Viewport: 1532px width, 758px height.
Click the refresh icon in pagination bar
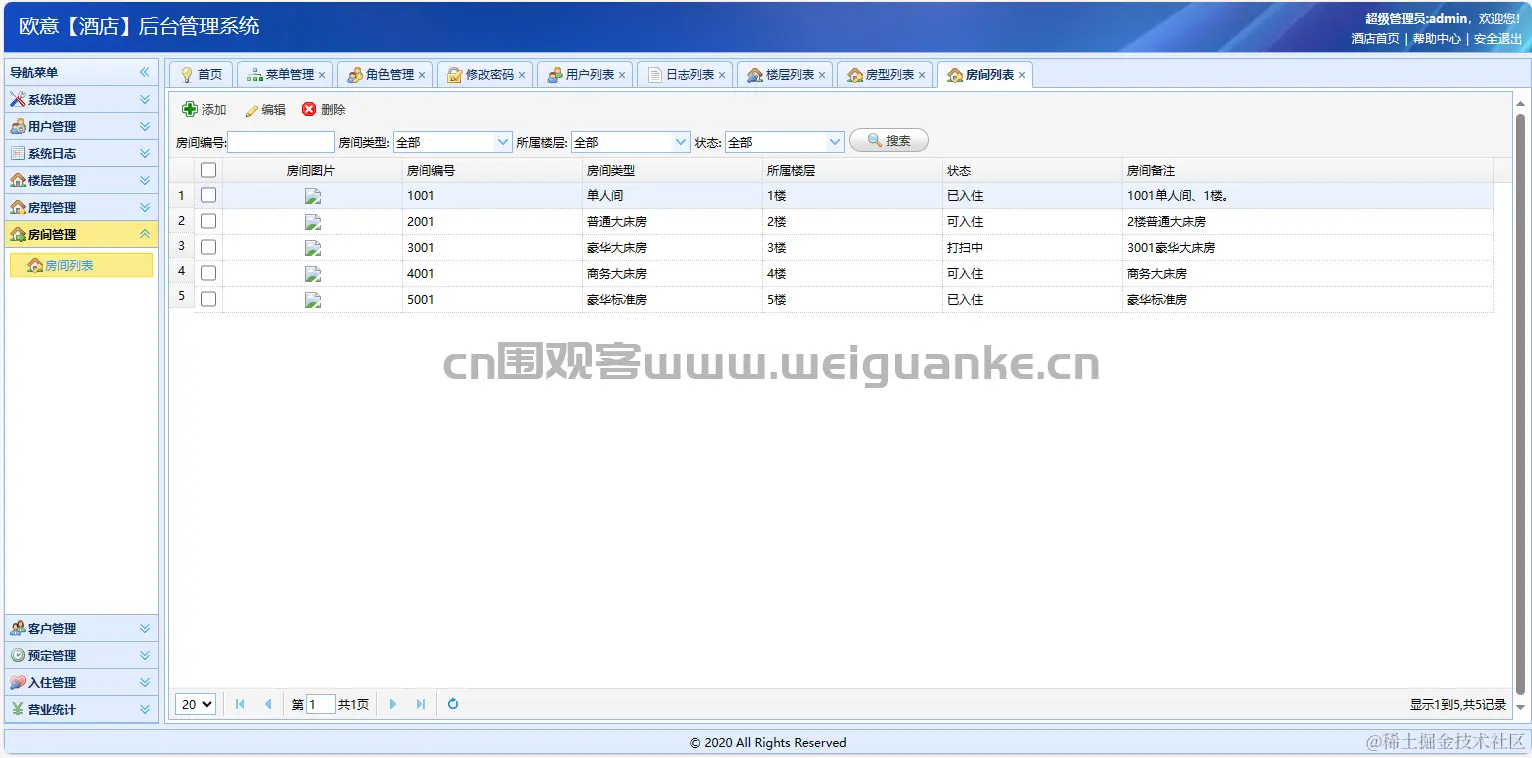click(453, 704)
